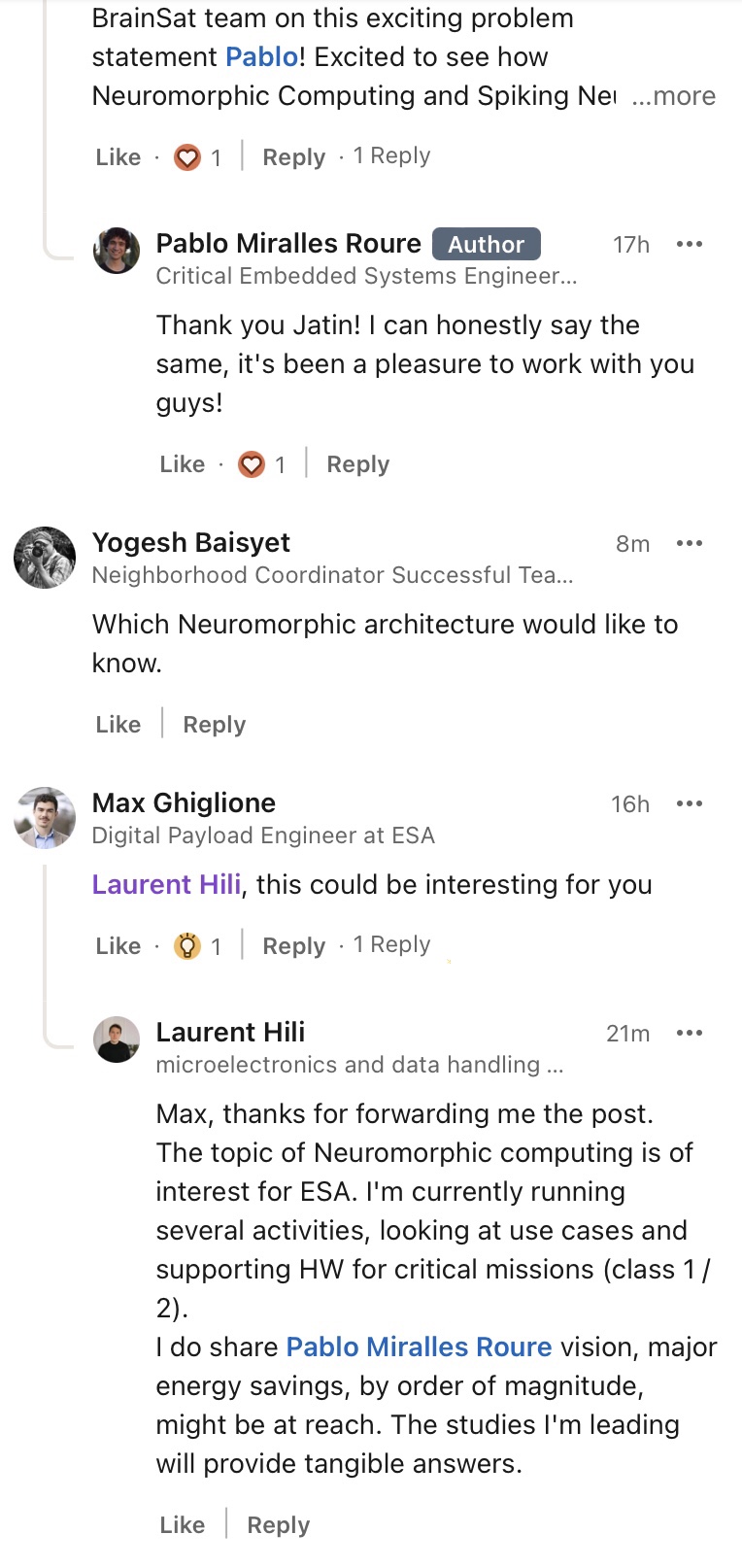The height and width of the screenshot is (1568, 742).
Task: Click the lightbulb reaction icon on Max's comment
Action: pos(187,946)
